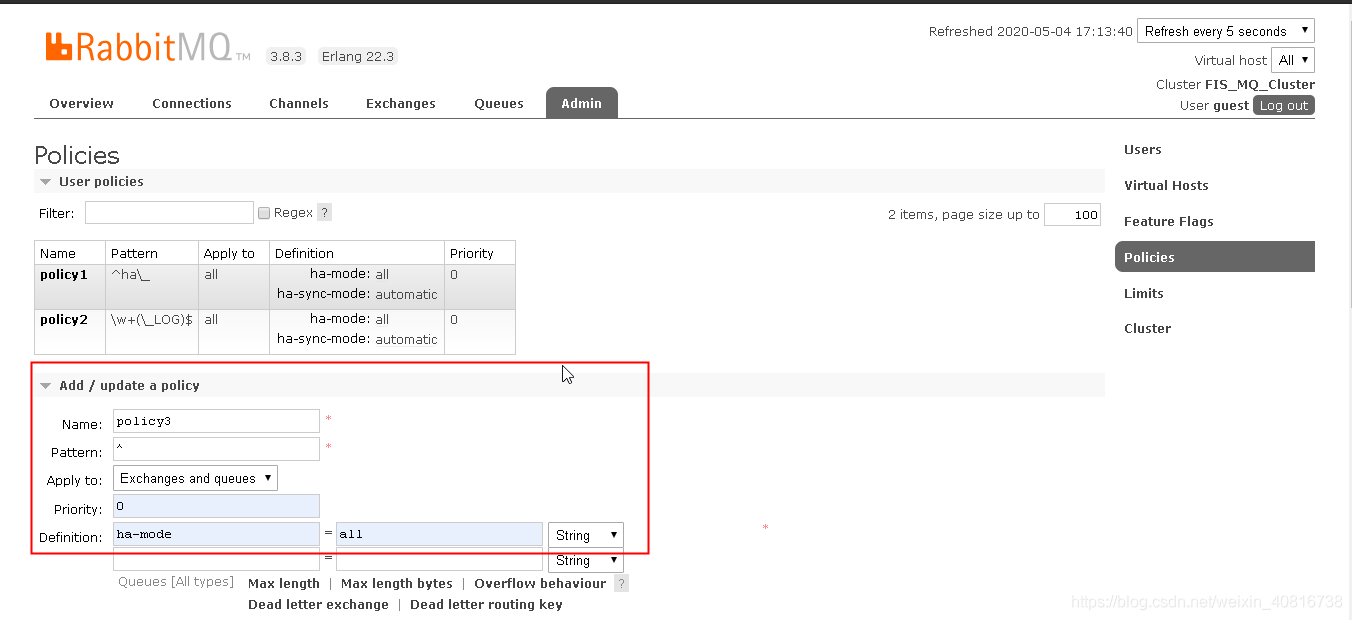Click the definition value field with all
The width and height of the screenshot is (1352, 620).
click(439, 534)
